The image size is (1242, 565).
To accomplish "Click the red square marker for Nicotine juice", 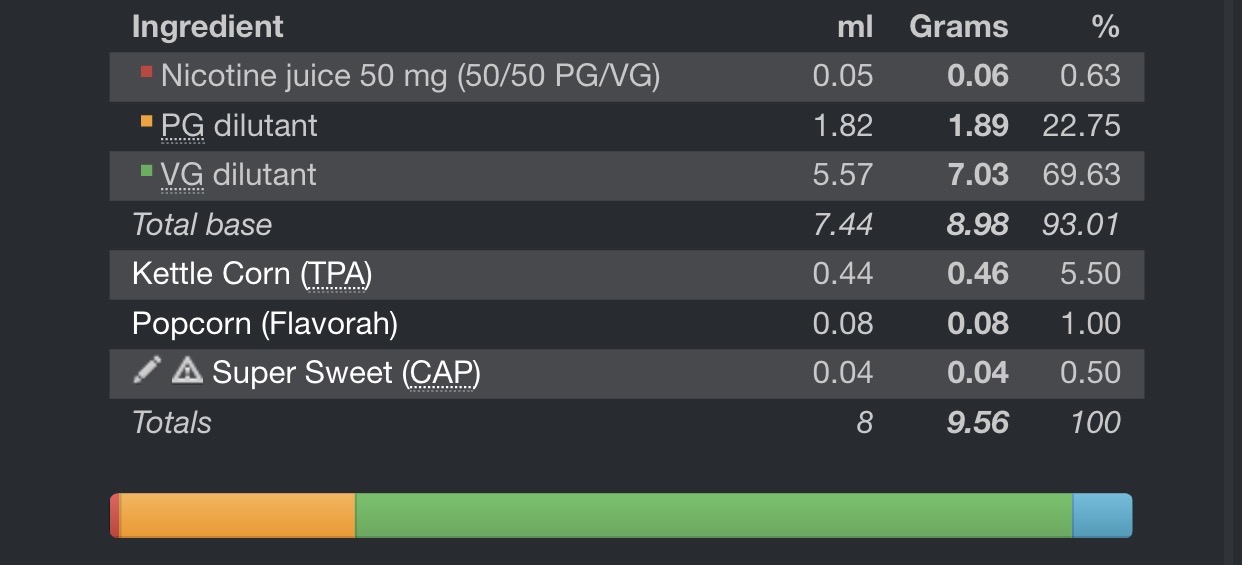I will (147, 72).
